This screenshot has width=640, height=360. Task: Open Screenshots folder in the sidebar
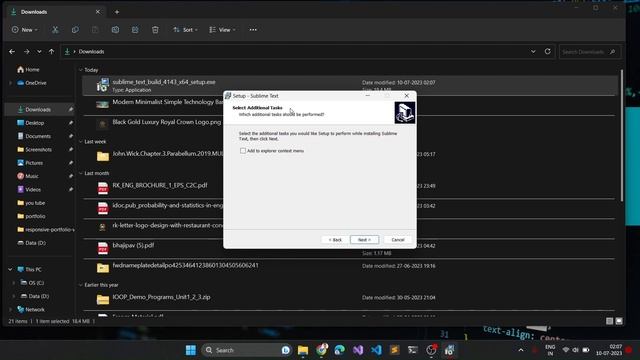35,150
